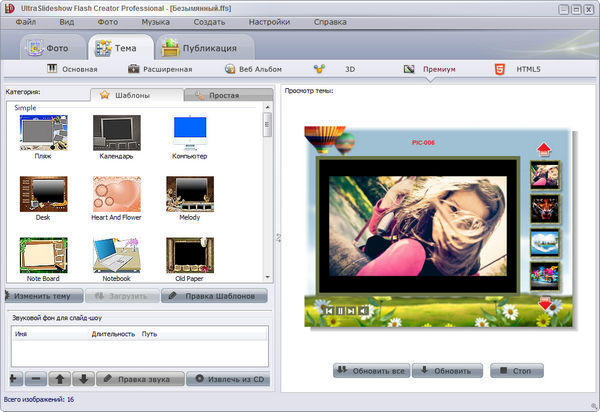The image size is (600, 412).
Task: Select the girl thumbnail in preview strip
Action: 545,175
